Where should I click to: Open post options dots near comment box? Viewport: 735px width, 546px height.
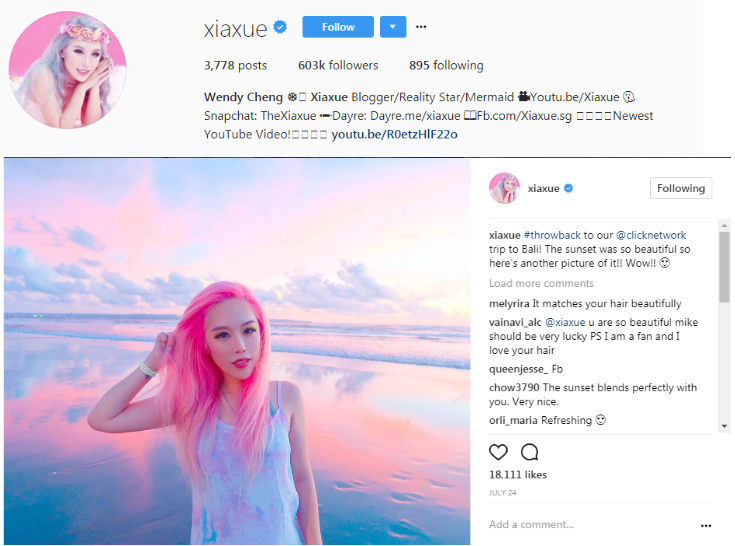pyautogui.click(x=706, y=525)
